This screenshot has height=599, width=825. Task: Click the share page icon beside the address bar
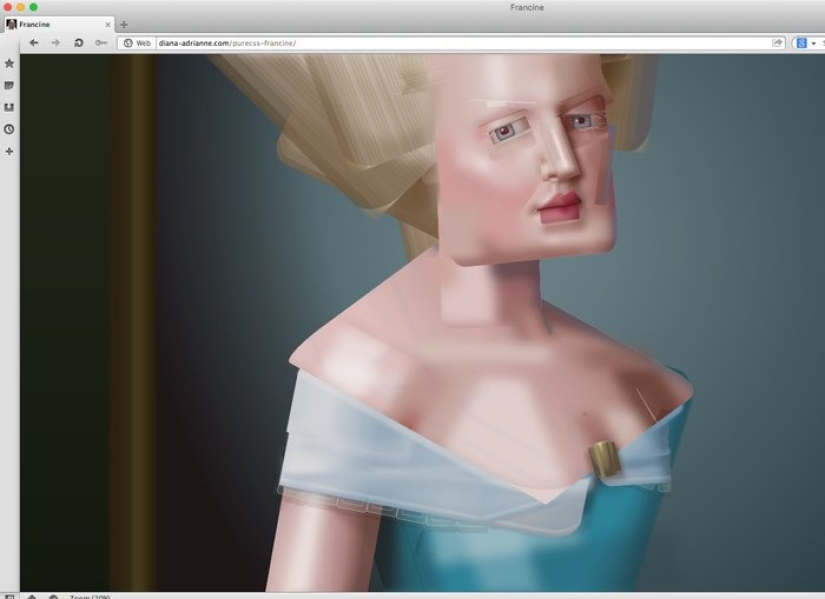(x=778, y=42)
